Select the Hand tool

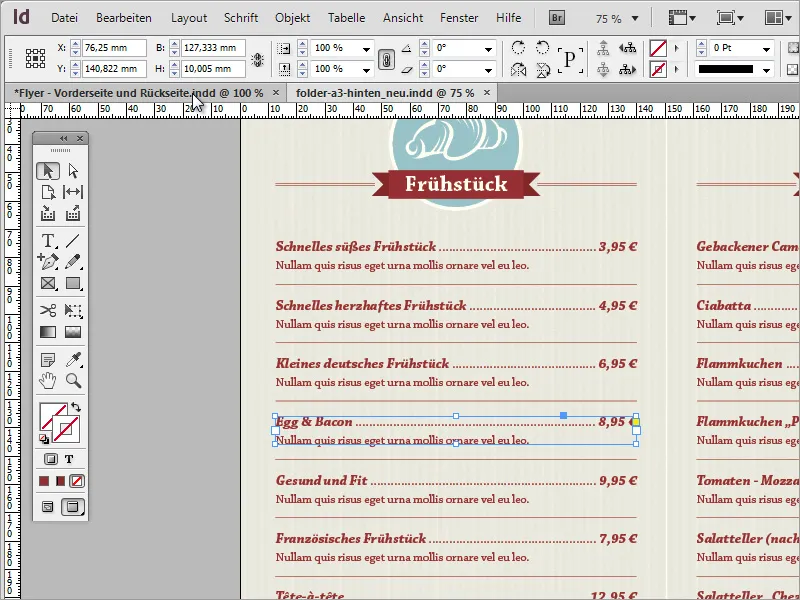point(48,381)
